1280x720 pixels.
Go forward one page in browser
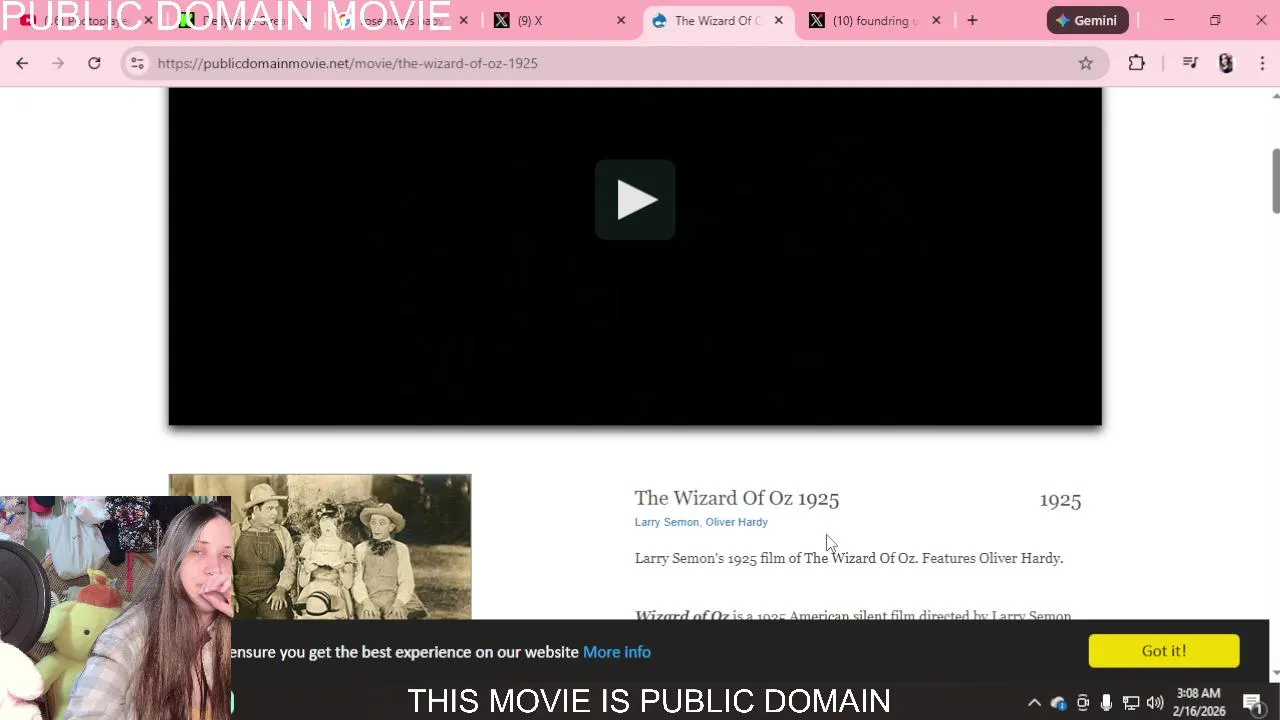[x=58, y=63]
